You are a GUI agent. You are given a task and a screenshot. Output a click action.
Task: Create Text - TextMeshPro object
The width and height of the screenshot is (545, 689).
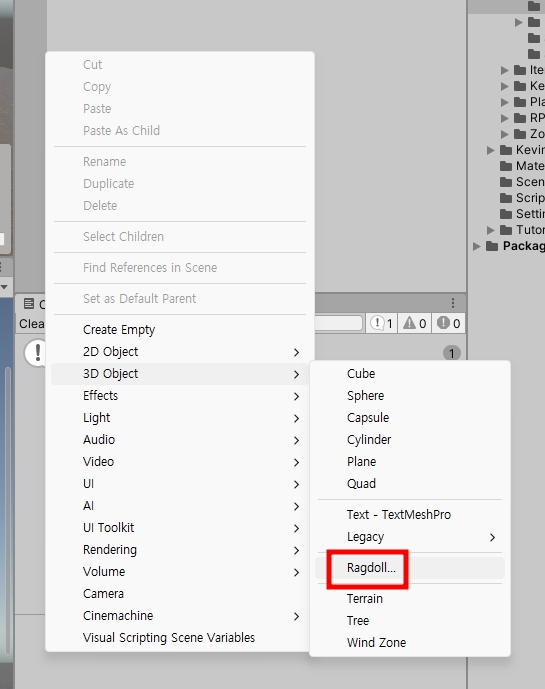point(410,515)
